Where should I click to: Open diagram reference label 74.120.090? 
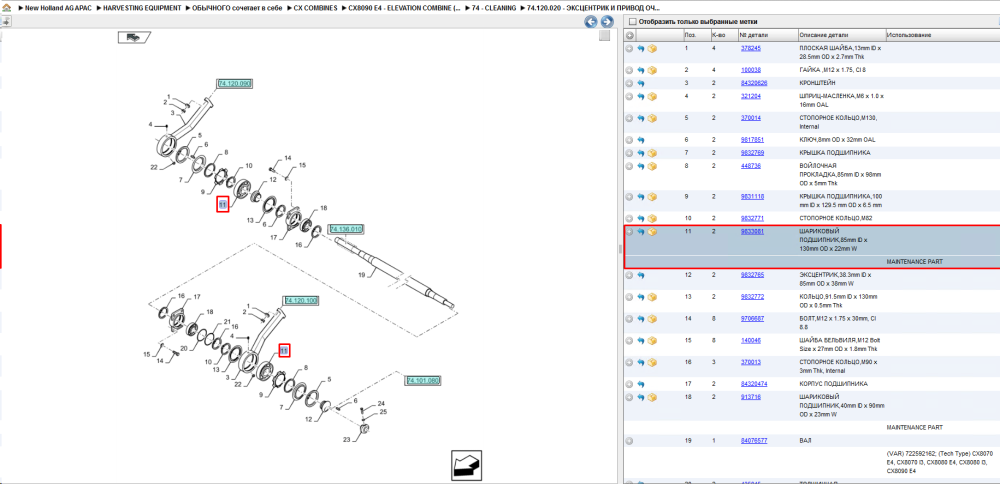coord(235,84)
